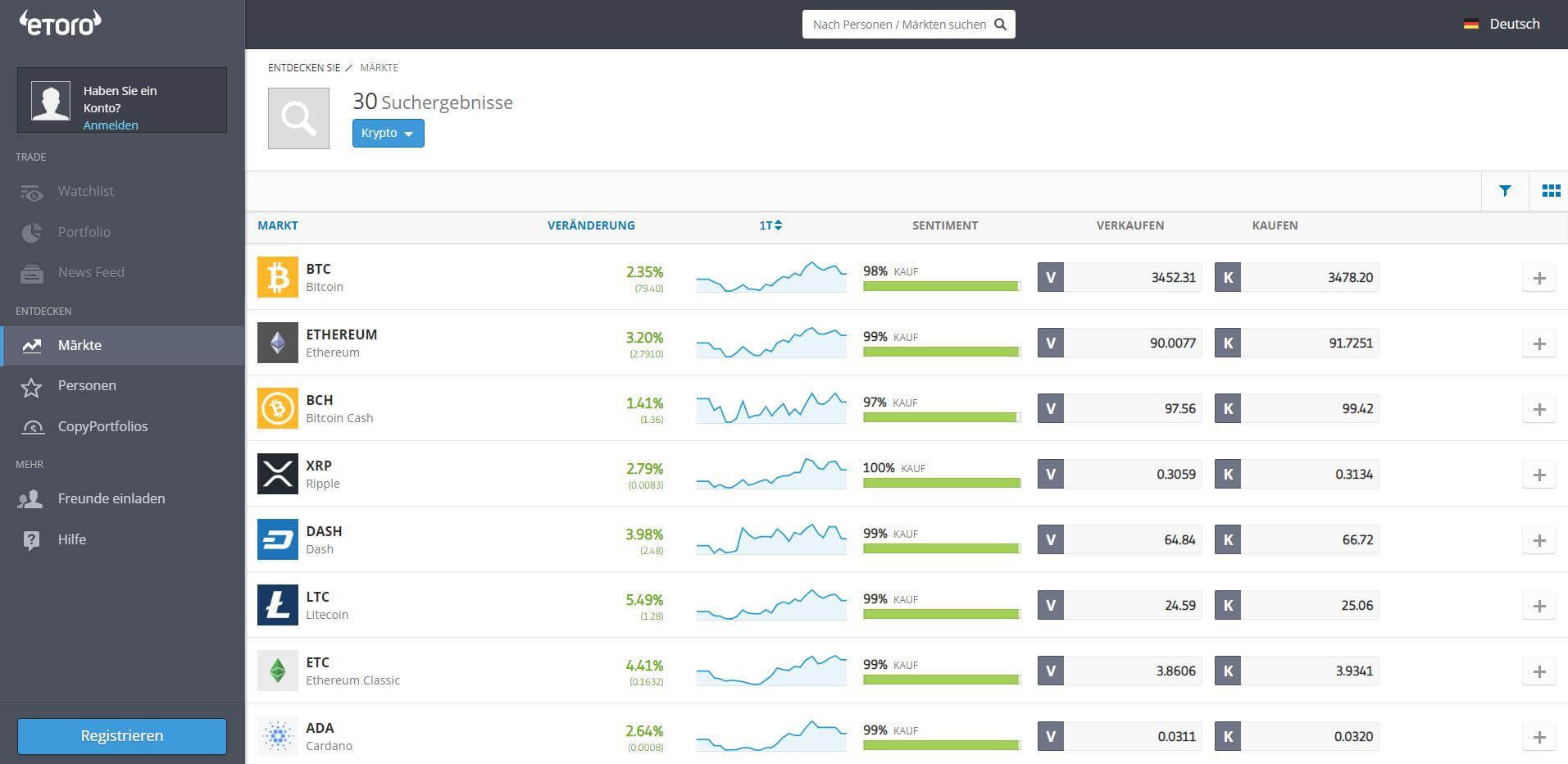
Task: Click the user avatar placeholder
Action: (x=51, y=101)
